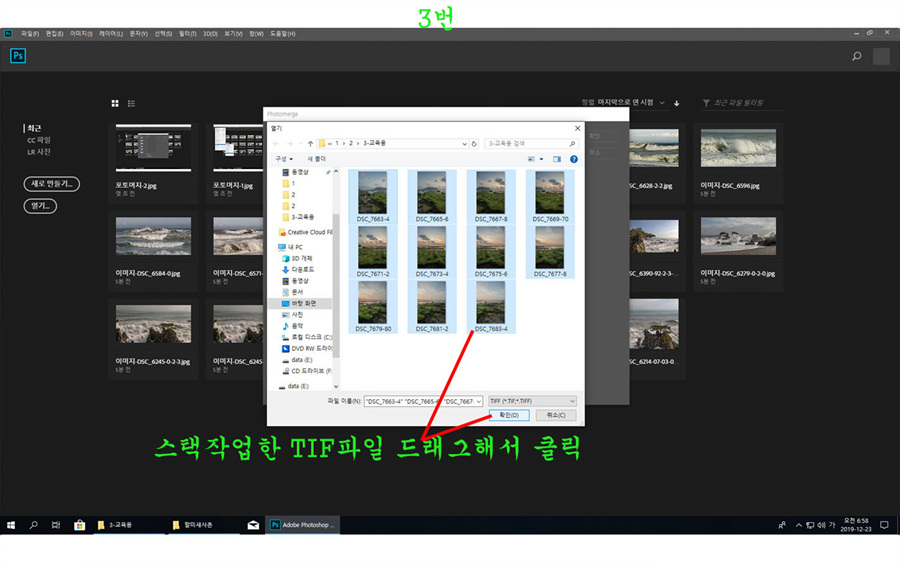Screen dimensions: 900x563
Task: Click 확인(O) button in Open dialog
Action: (509, 415)
